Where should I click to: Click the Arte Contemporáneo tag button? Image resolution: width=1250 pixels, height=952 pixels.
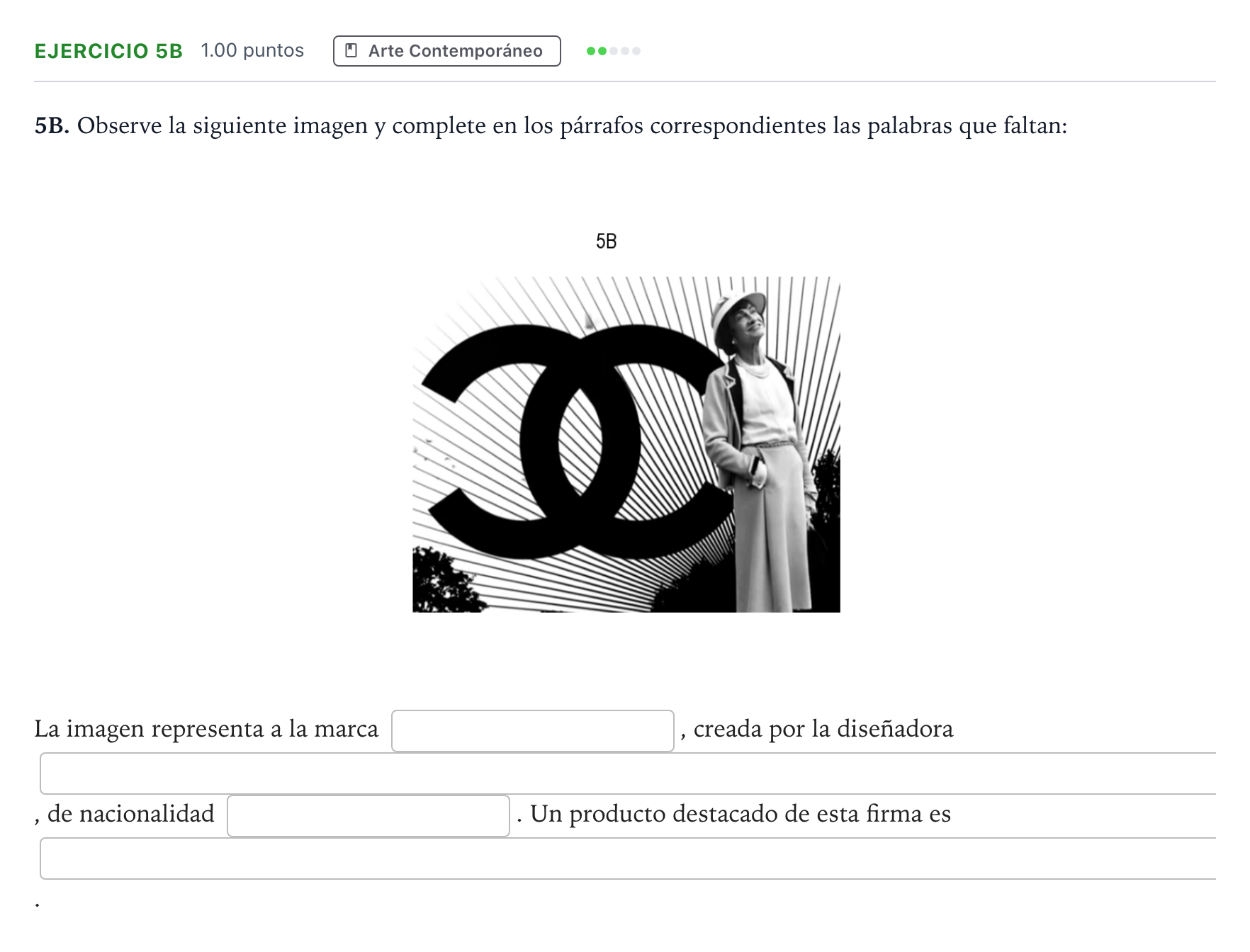coord(446,51)
